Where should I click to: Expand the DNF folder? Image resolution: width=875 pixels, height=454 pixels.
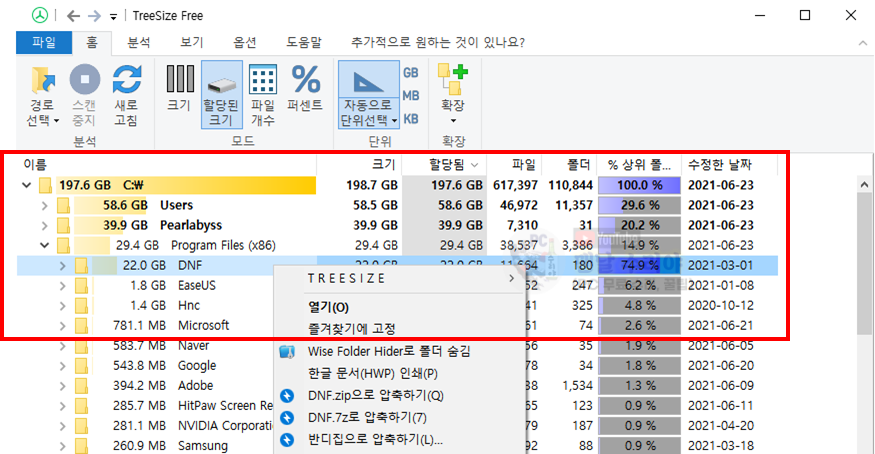click(62, 266)
